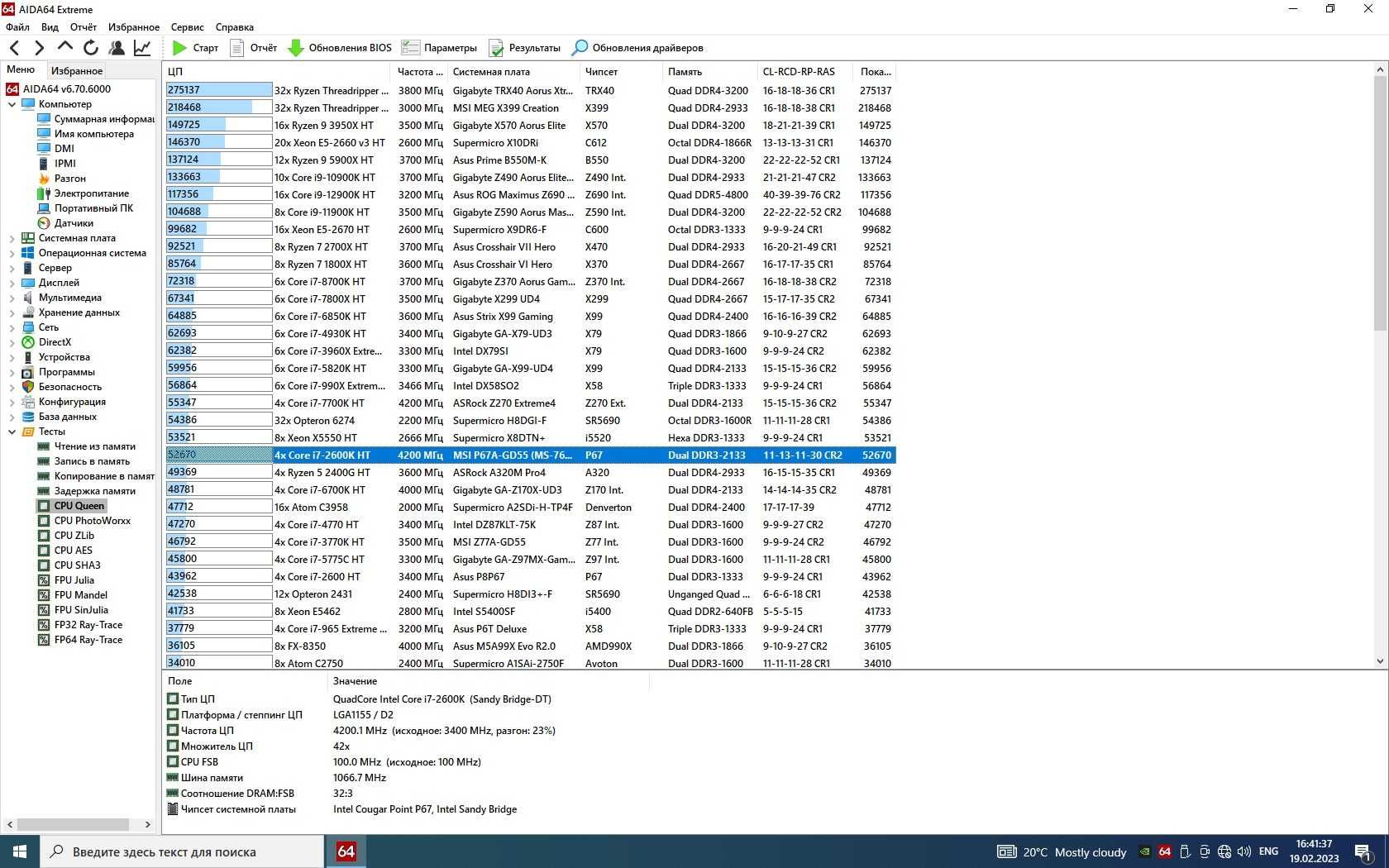The height and width of the screenshot is (868, 1389).
Task: Sort by the CL-RCD-RP-RAS column header
Action: click(x=806, y=72)
